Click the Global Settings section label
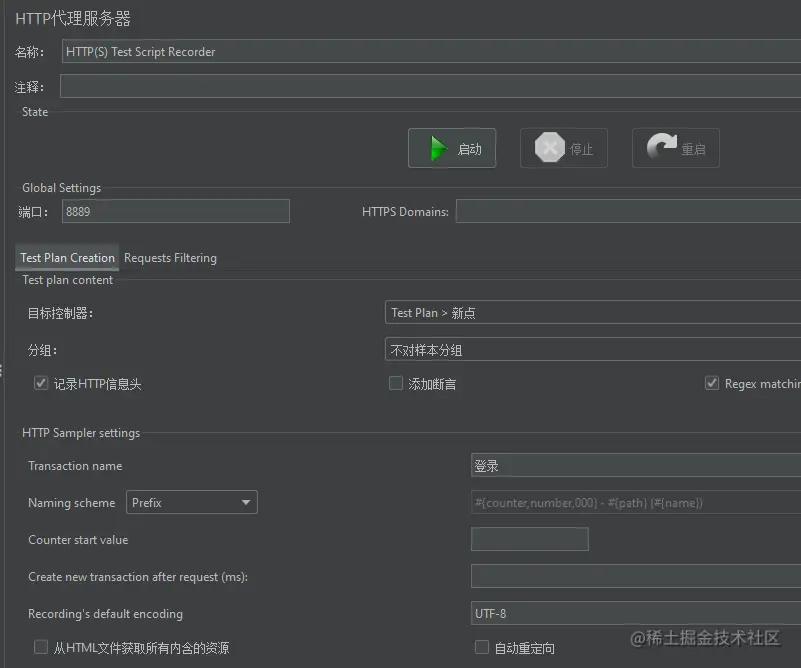Viewport: 801px width, 668px height. 61,188
